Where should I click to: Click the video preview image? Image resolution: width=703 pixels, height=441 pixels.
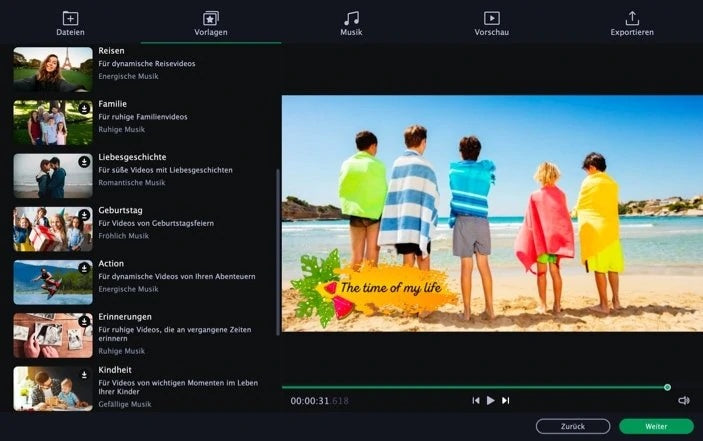[x=492, y=213]
